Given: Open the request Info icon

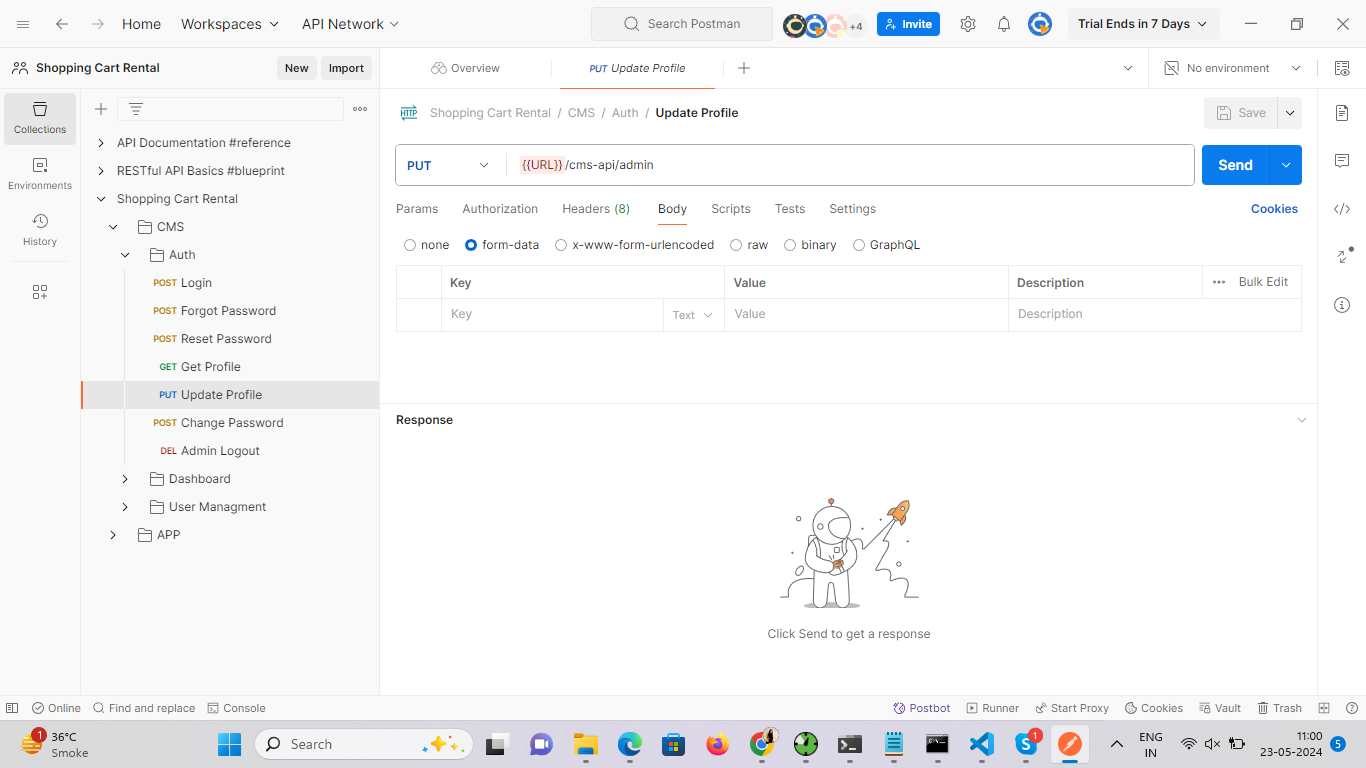Looking at the screenshot, I should 1342,305.
